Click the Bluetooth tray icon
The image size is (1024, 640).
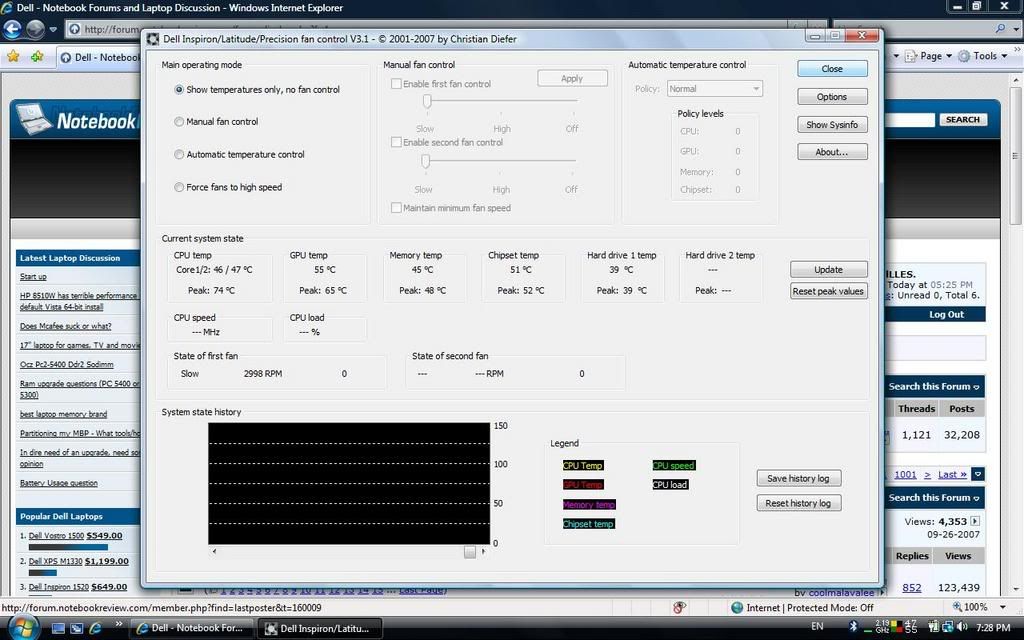(x=853, y=627)
